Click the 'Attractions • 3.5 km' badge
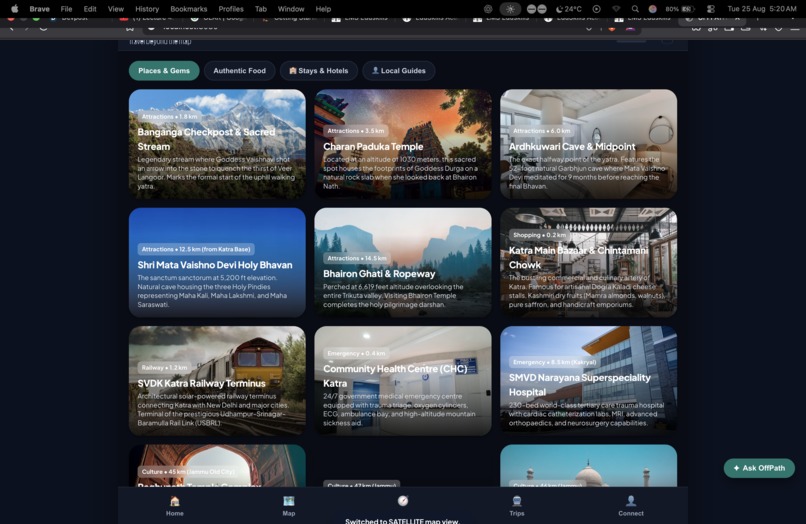Screen dimensions: 806x524 click(x=356, y=131)
